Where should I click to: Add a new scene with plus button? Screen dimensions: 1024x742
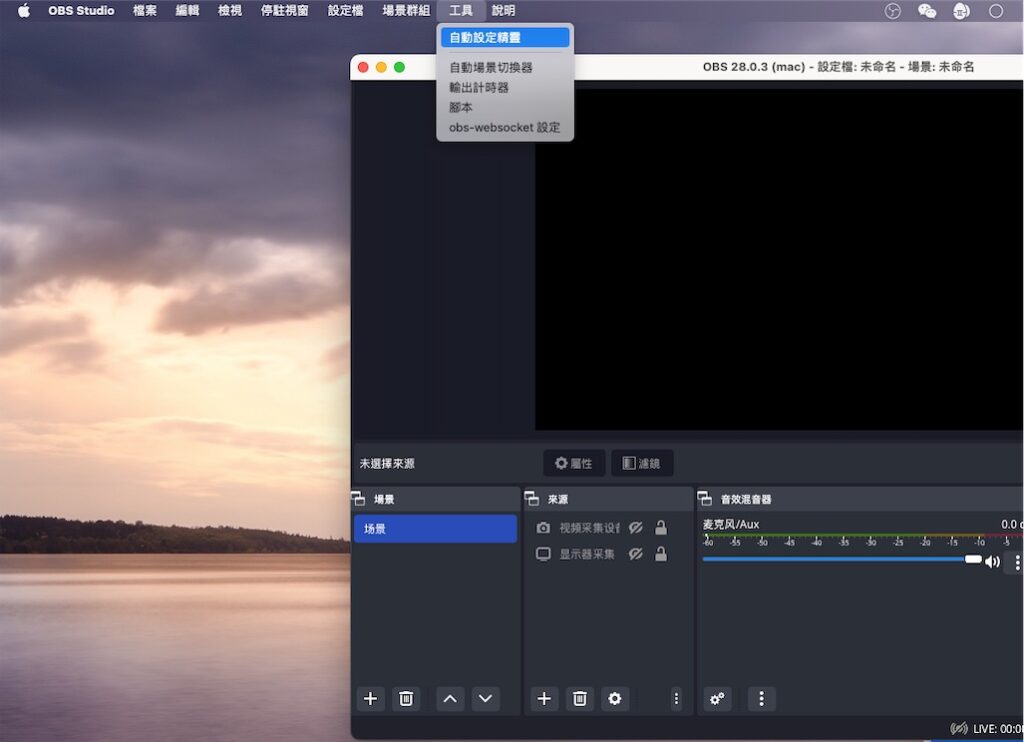click(x=370, y=699)
